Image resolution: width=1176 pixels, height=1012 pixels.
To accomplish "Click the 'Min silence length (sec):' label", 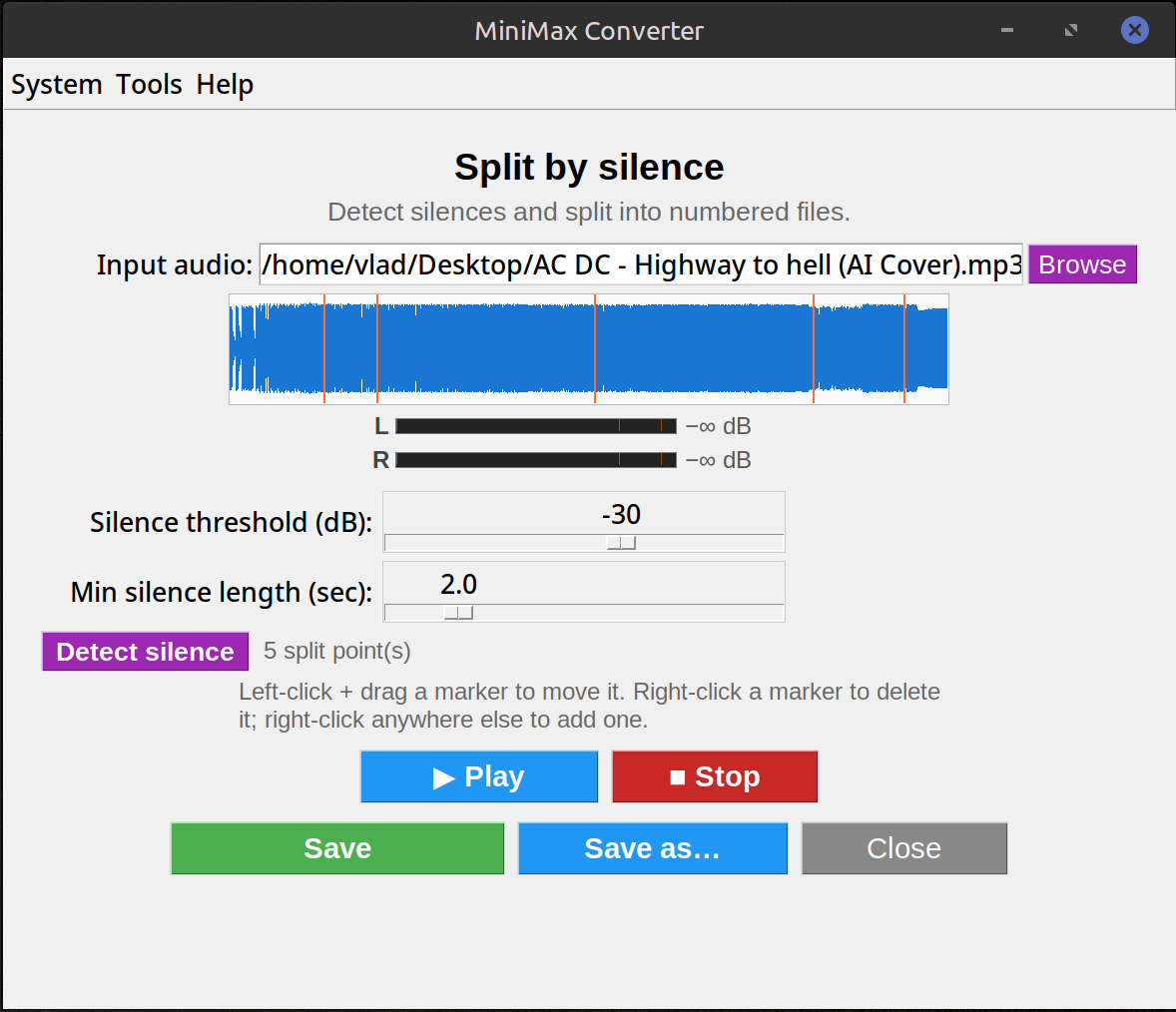I will 222,592.
